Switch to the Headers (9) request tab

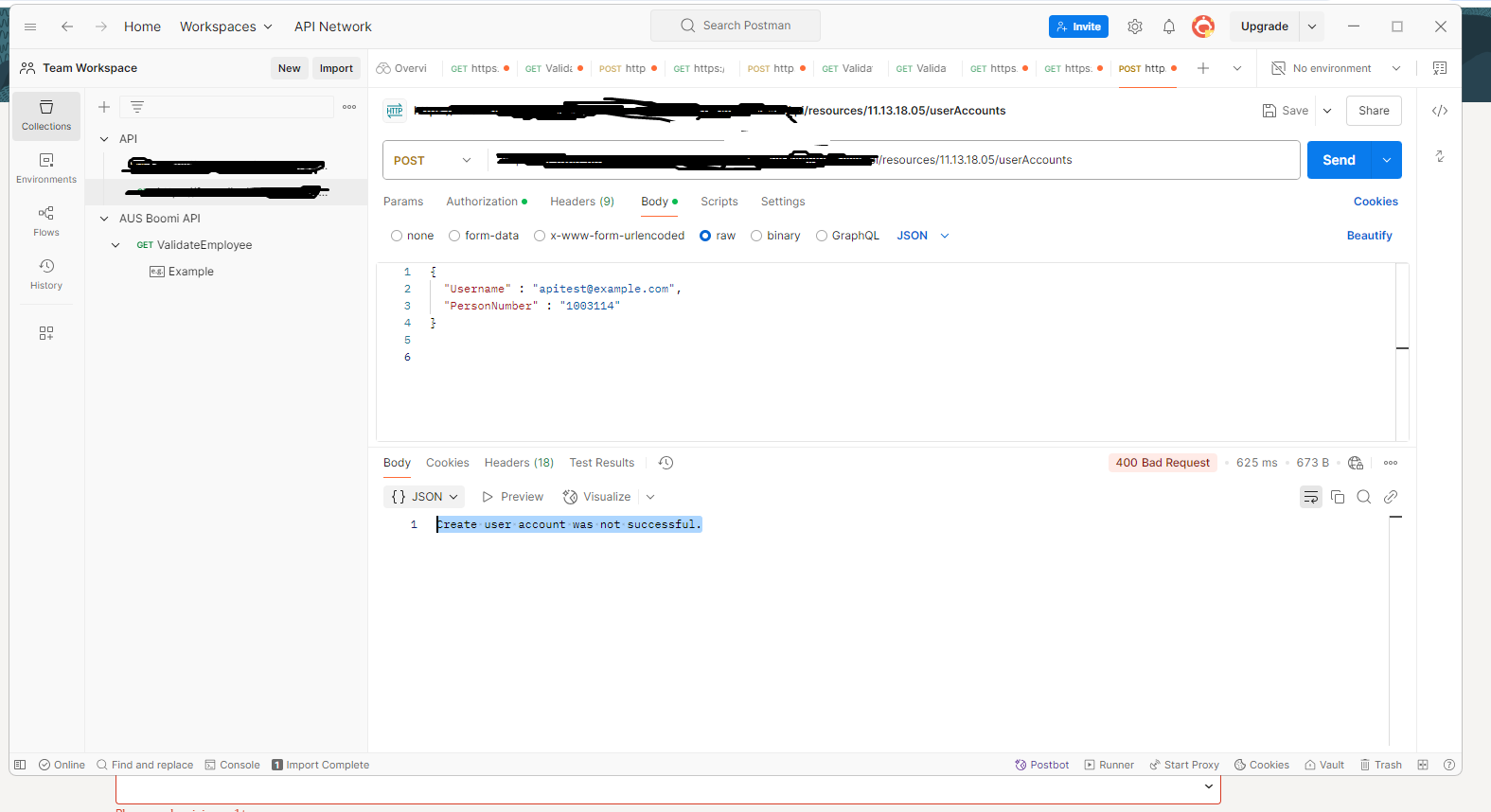click(582, 202)
